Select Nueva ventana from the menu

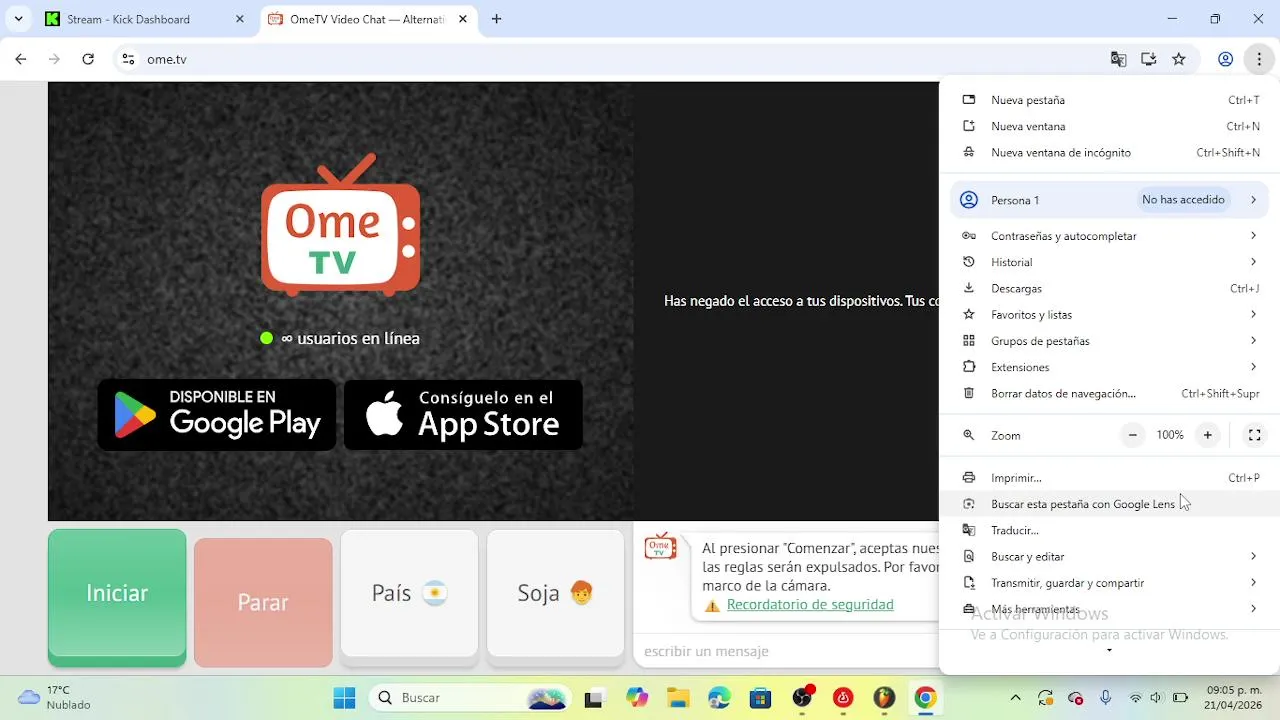click(1110, 126)
